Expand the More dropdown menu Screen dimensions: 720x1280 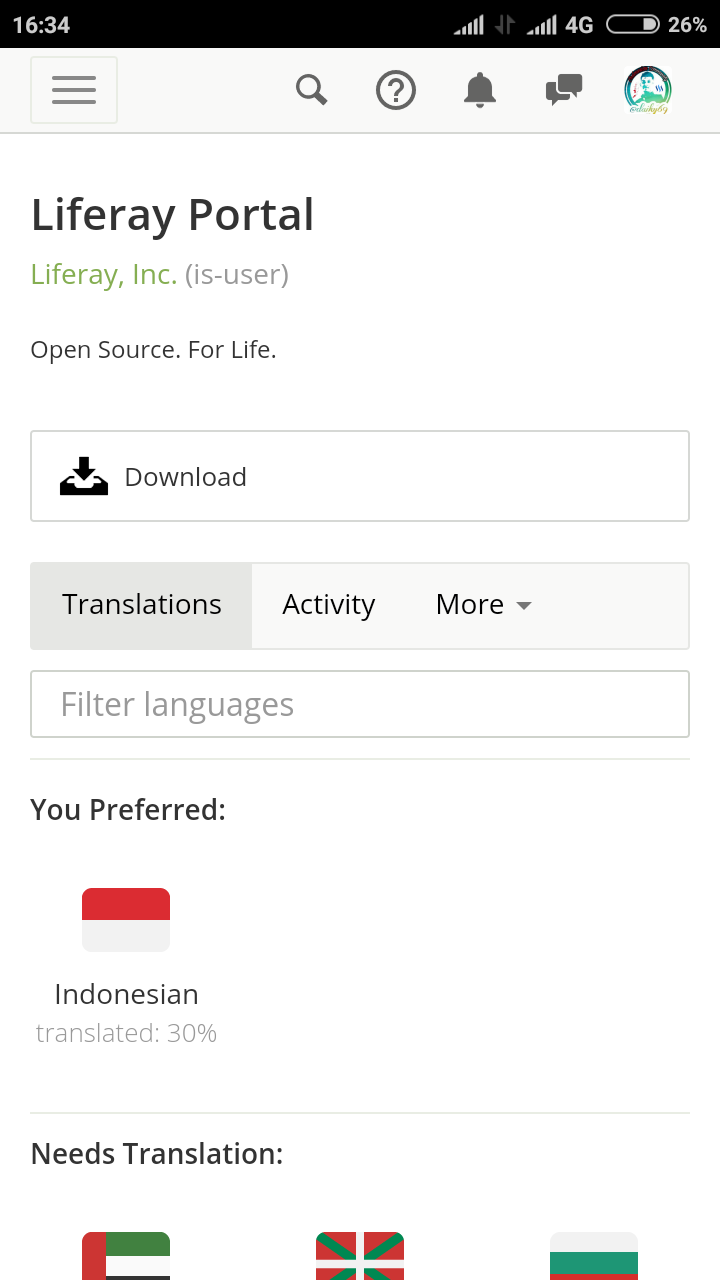pos(484,605)
